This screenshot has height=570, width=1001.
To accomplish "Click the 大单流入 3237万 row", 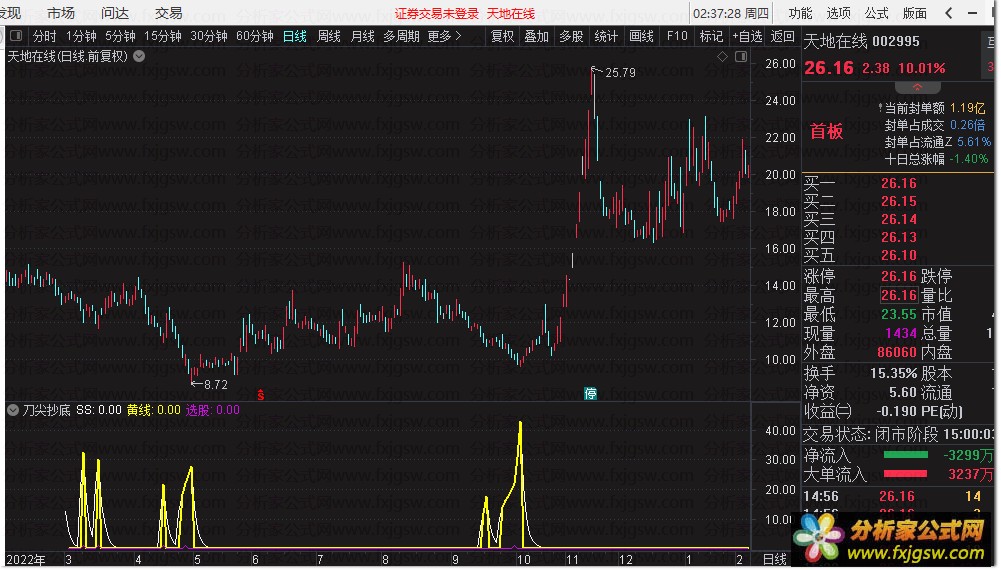I will 899,474.
